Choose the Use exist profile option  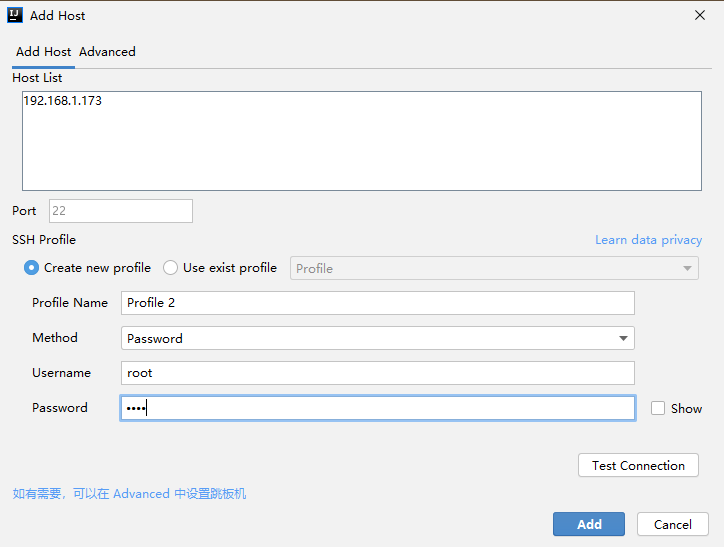[171, 268]
